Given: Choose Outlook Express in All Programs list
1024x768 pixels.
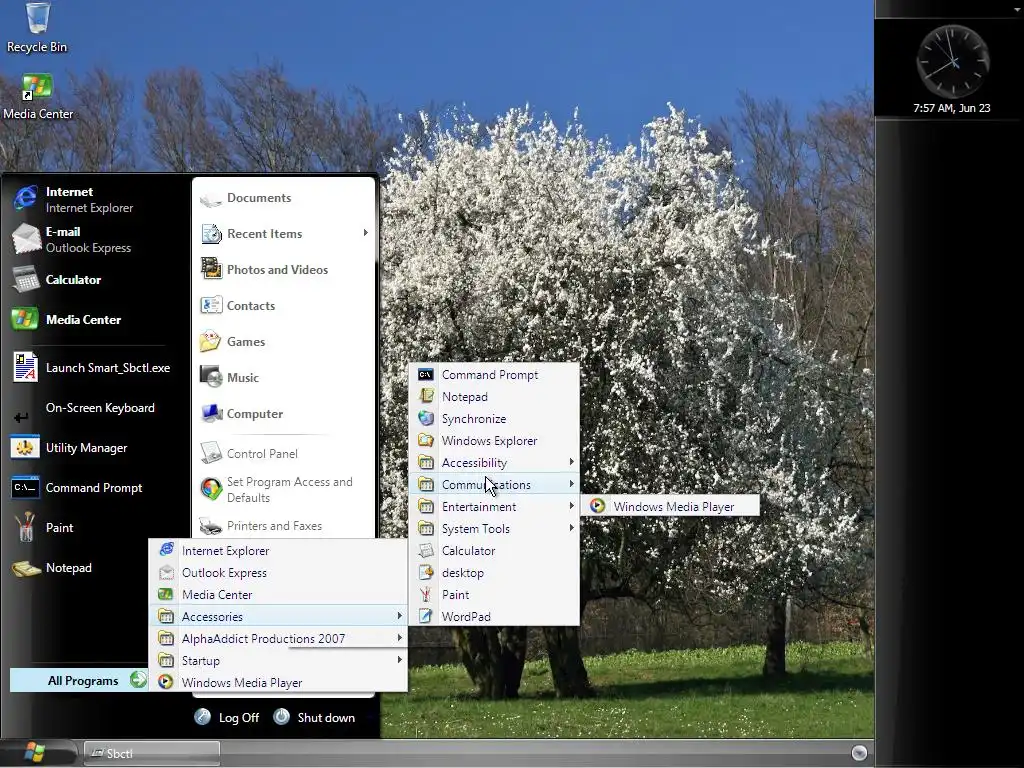Looking at the screenshot, I should (x=279, y=573).
